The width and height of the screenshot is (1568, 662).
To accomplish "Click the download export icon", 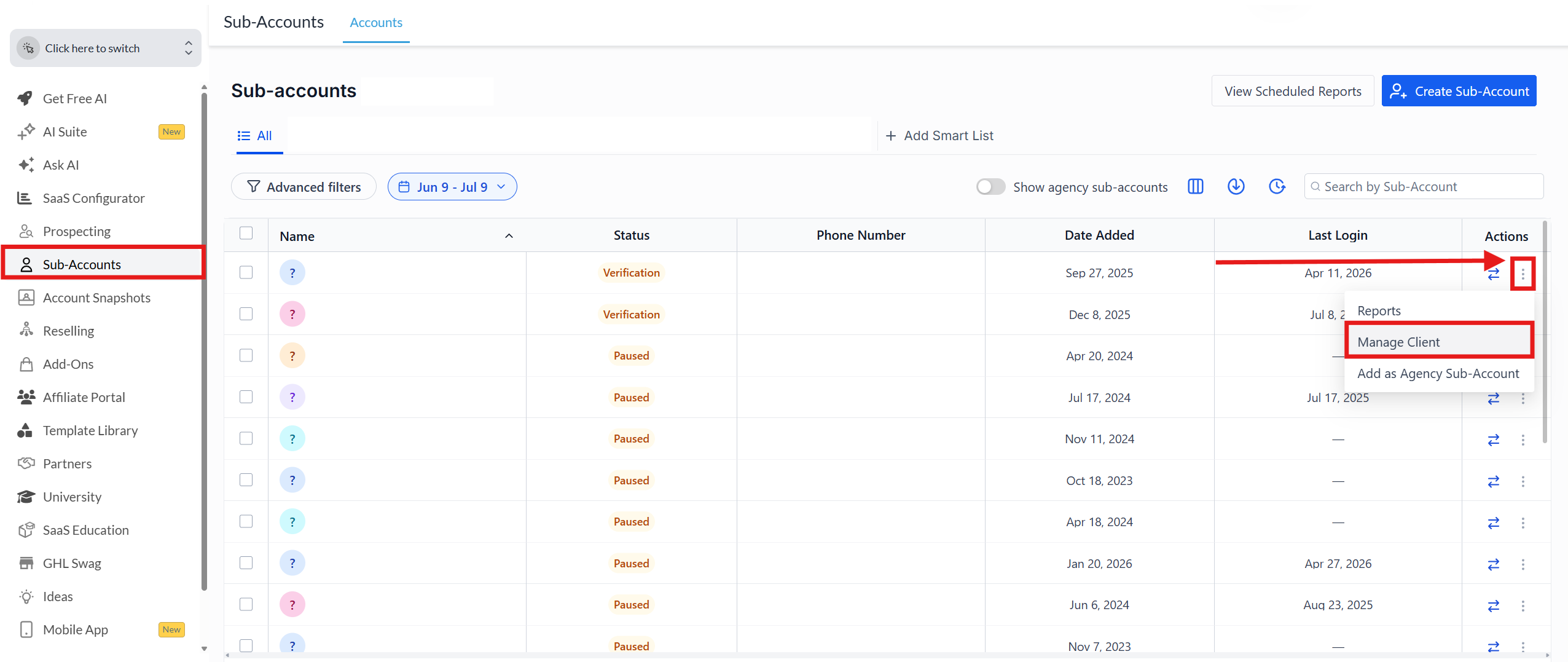I will [1236, 186].
